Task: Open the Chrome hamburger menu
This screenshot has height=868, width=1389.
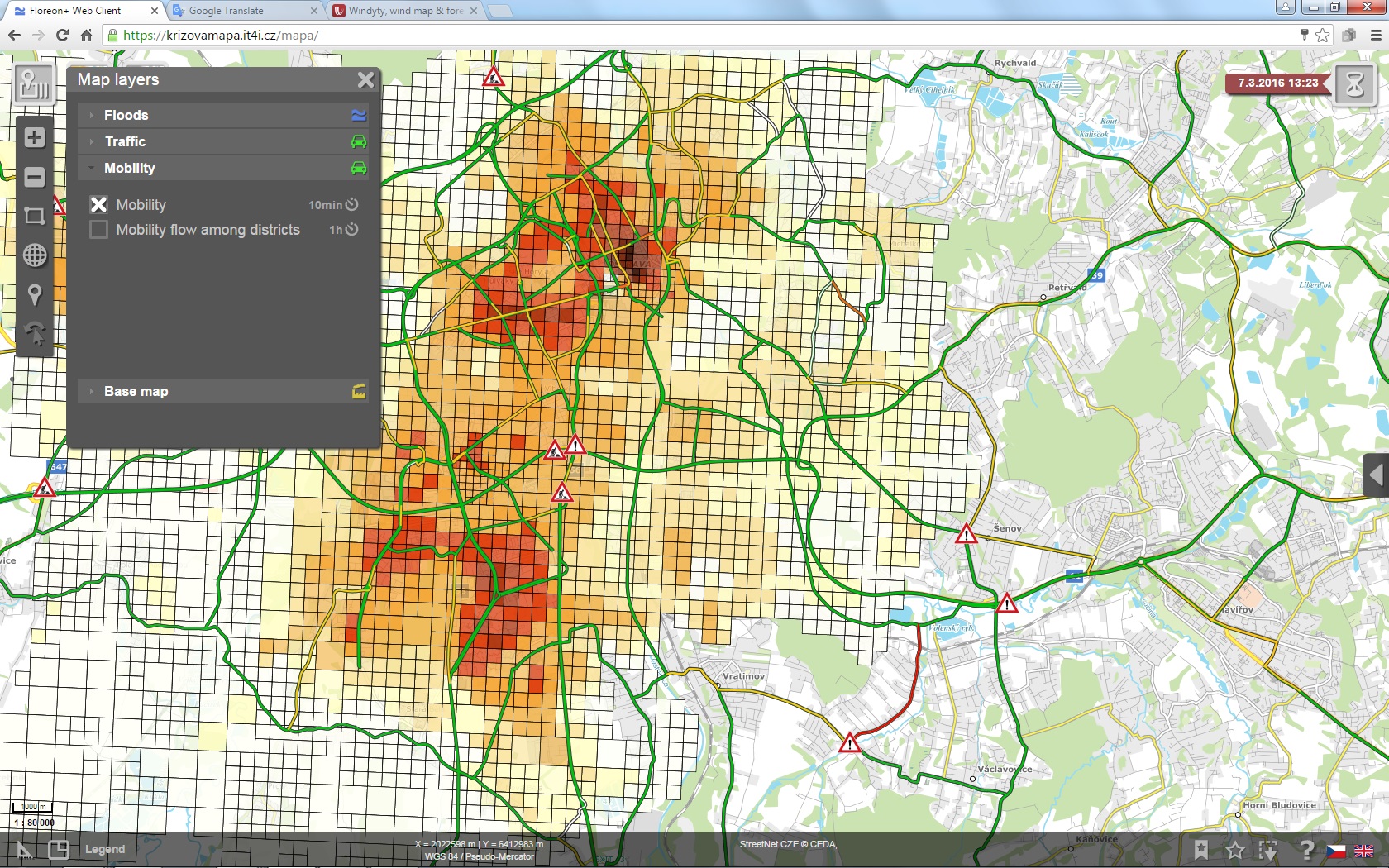Action: coord(1376,35)
